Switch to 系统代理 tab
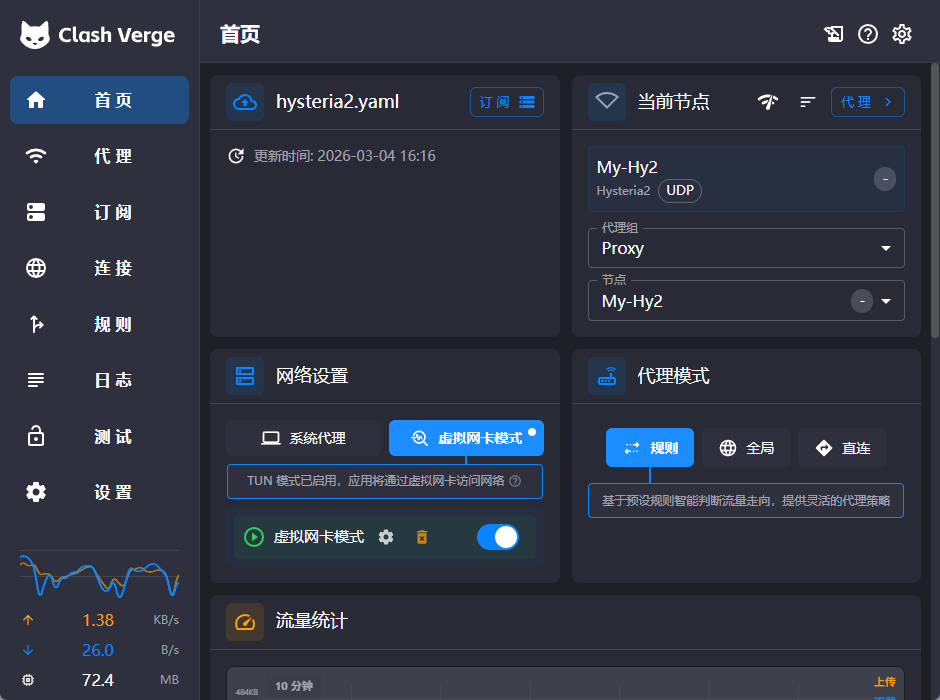The width and height of the screenshot is (940, 700). (x=303, y=438)
